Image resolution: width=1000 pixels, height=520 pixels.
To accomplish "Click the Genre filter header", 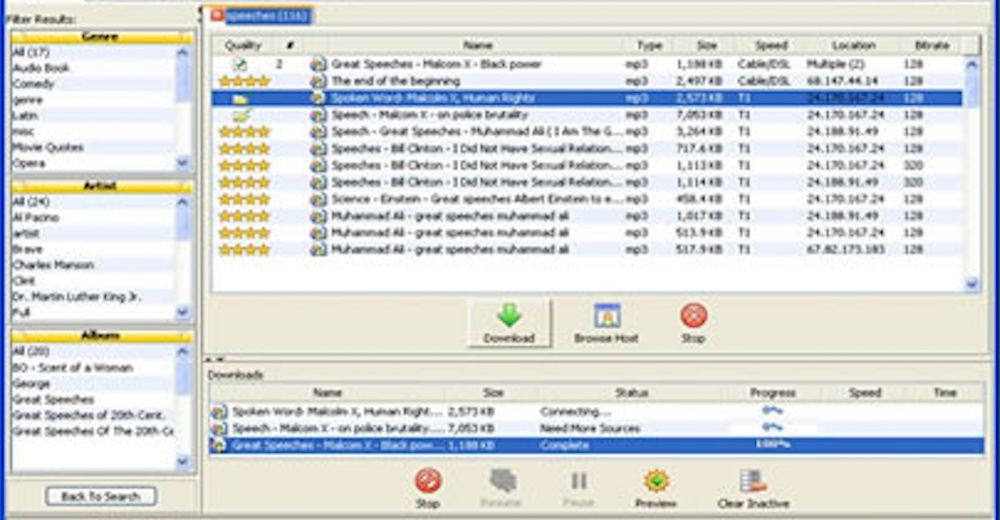I will pos(101,37).
